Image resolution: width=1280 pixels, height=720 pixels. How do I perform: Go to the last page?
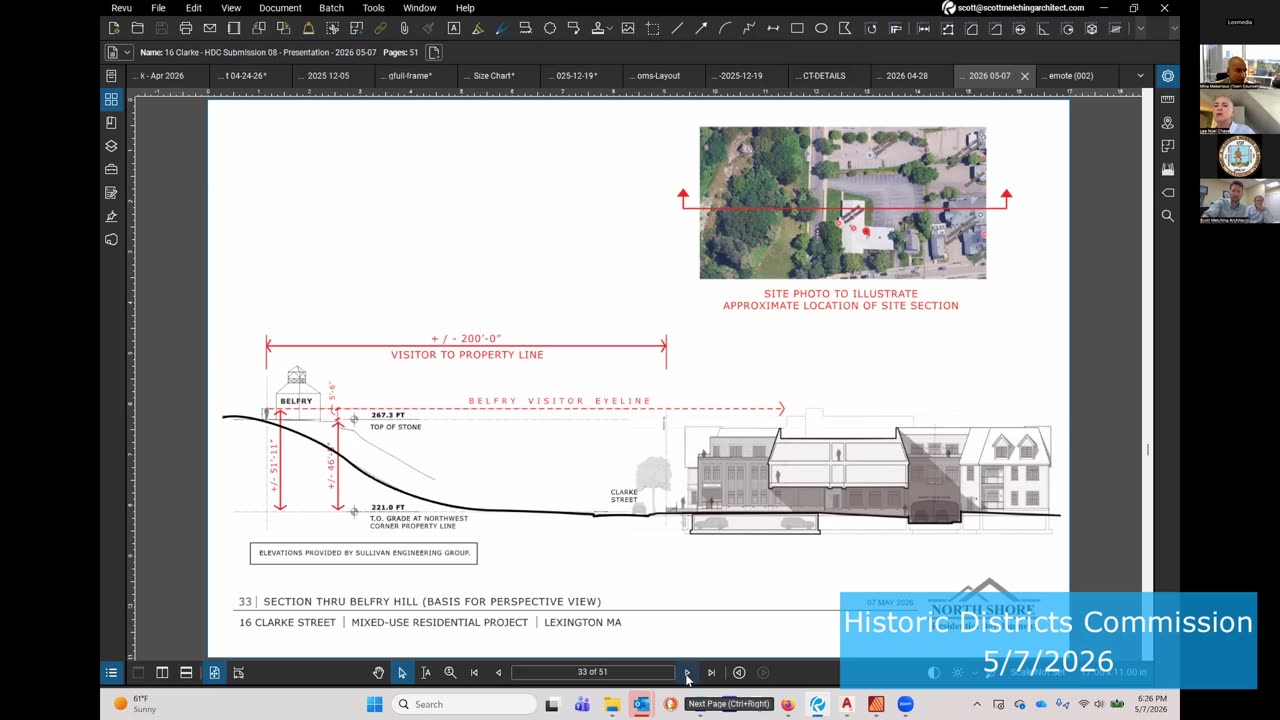[x=711, y=673]
